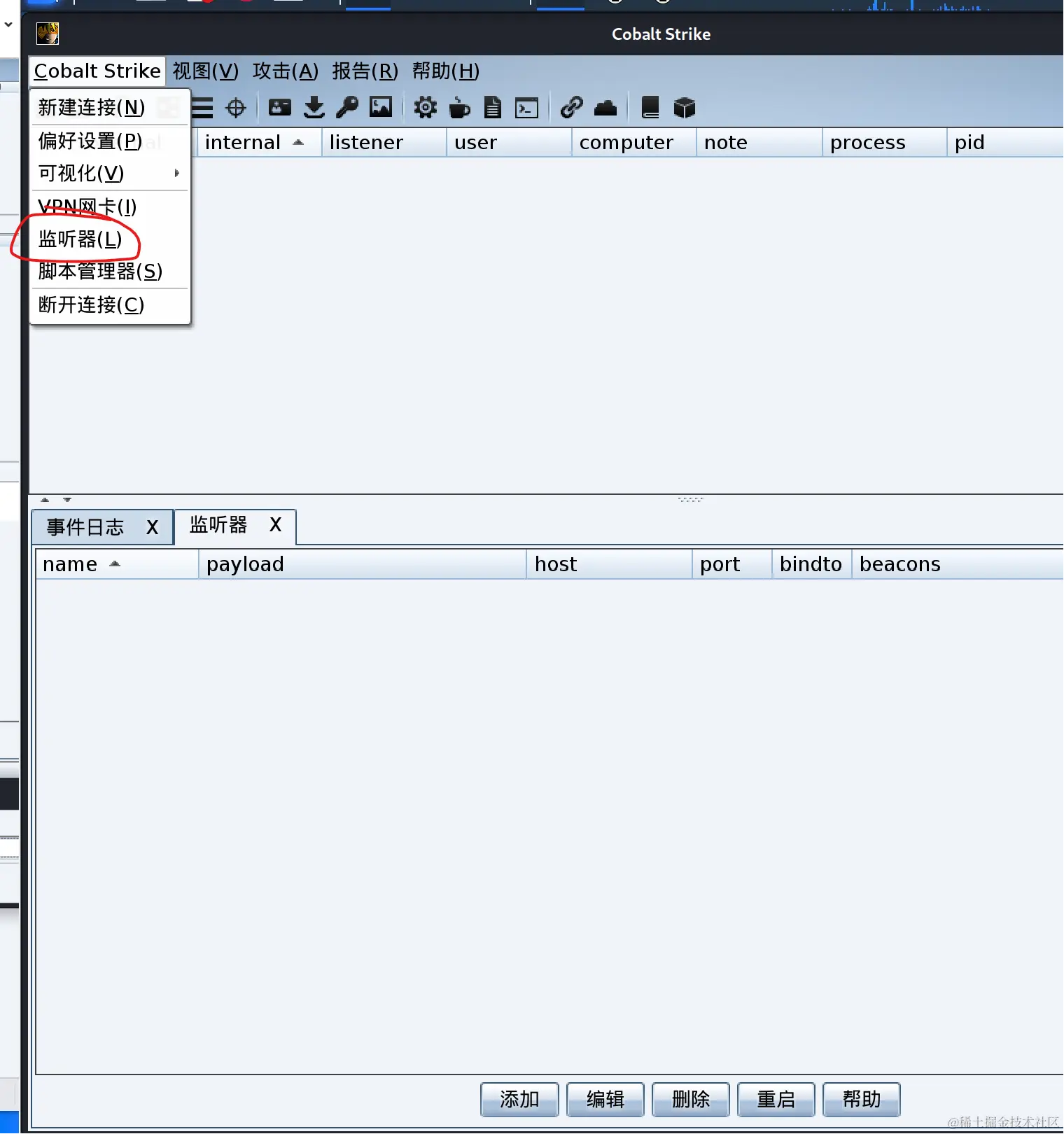Open the credentials card icon
1064x1134 pixels.
[280, 107]
